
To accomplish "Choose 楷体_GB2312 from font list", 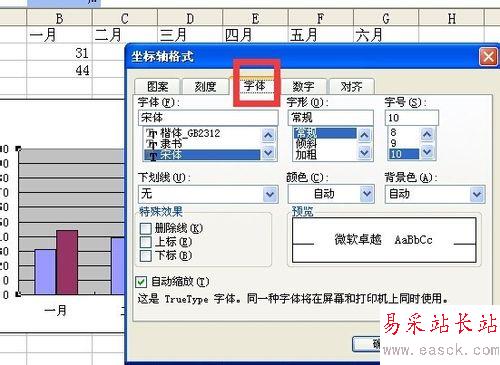I will (x=201, y=133).
